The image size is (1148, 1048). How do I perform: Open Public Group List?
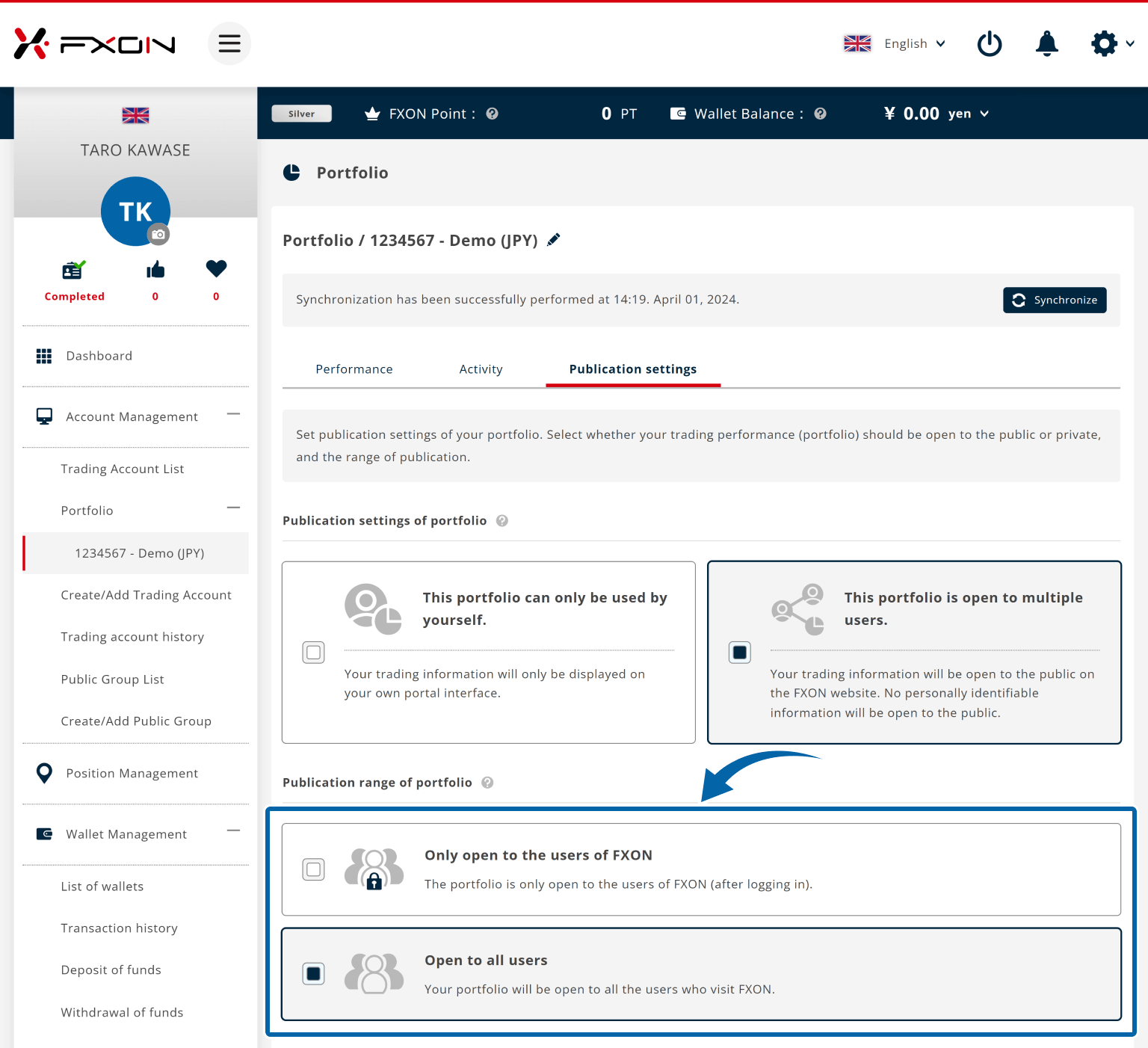tap(113, 679)
